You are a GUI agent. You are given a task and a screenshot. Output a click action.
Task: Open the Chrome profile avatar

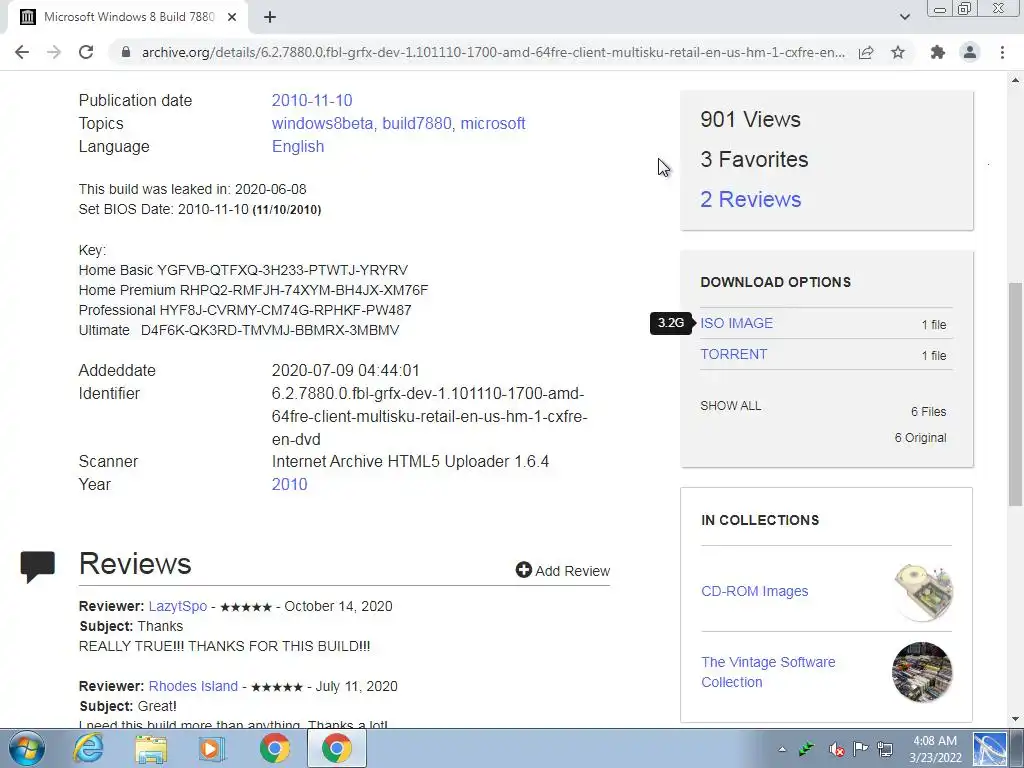click(x=970, y=52)
